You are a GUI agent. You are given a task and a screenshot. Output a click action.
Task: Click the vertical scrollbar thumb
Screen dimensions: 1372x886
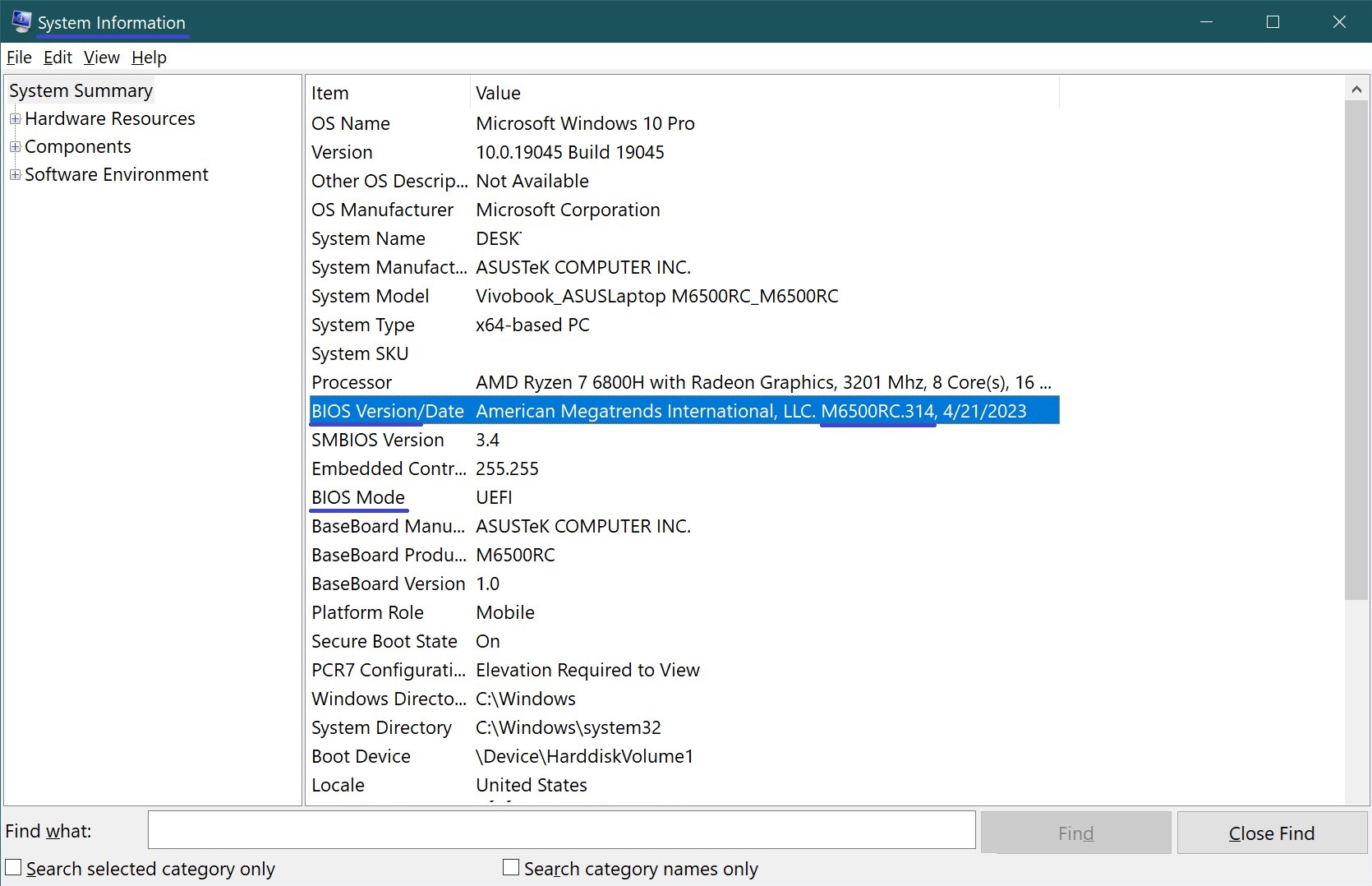(1356, 349)
